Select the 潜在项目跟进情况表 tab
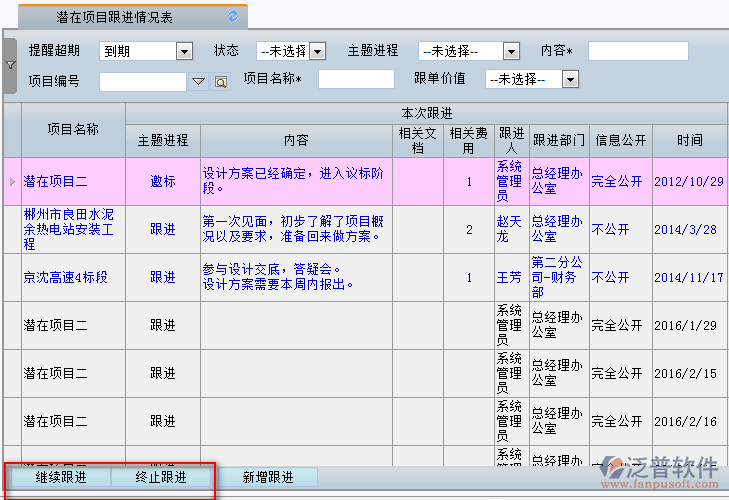 pyautogui.click(x=133, y=17)
